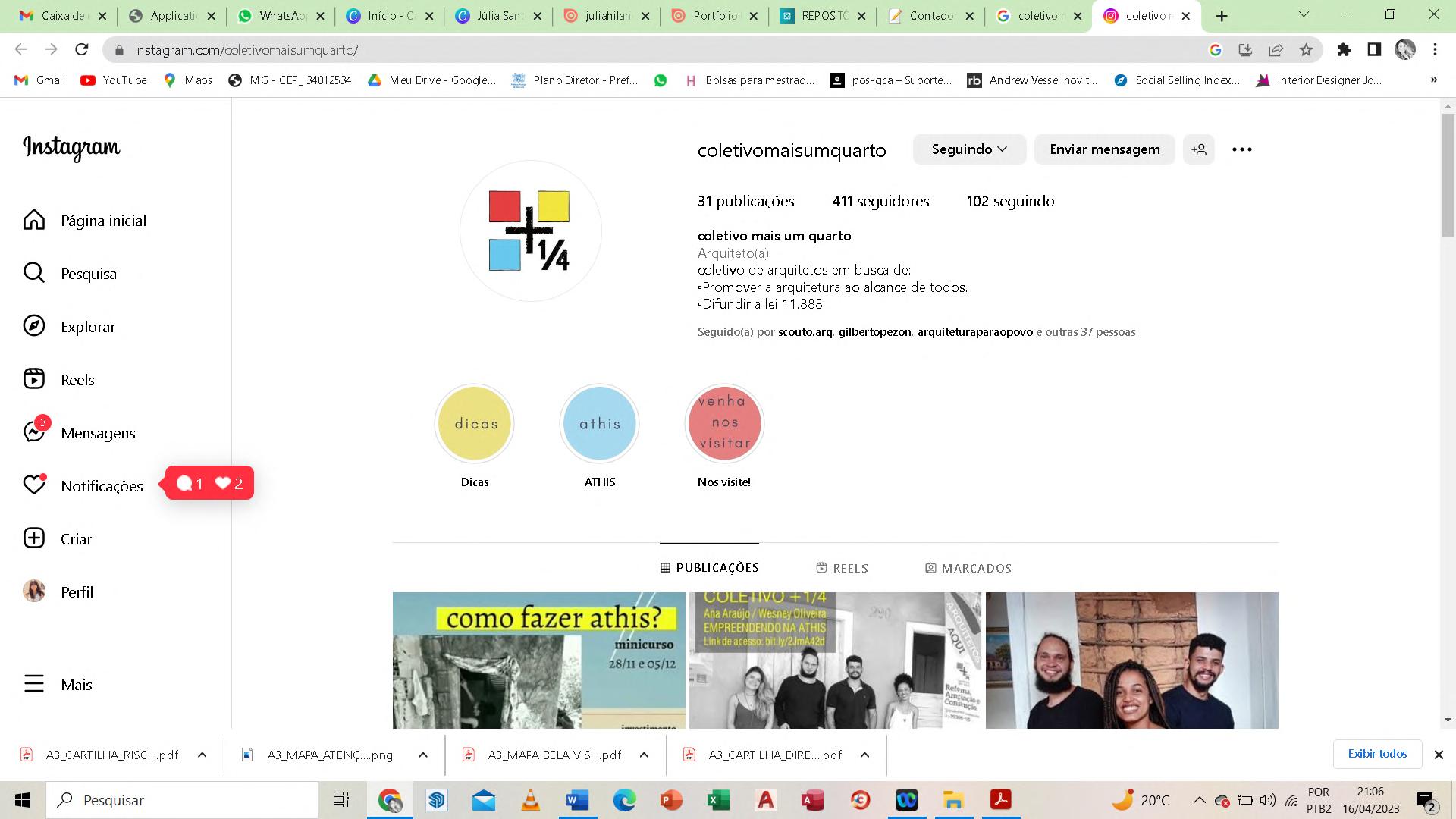Screen dimensions: 1456x819
Task: Open A3_MAPA BELA VIS pdf download options
Action: click(x=644, y=755)
